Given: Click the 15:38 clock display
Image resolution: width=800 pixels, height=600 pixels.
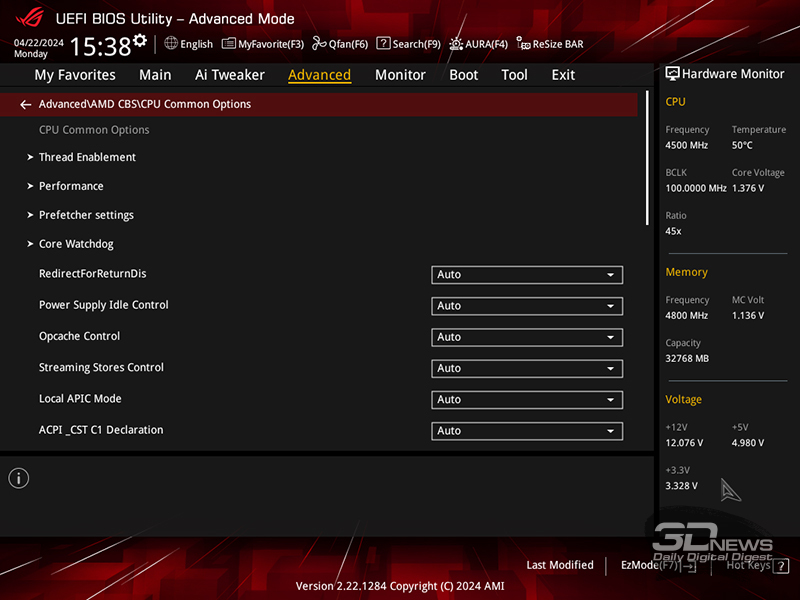Looking at the screenshot, I should [101, 46].
